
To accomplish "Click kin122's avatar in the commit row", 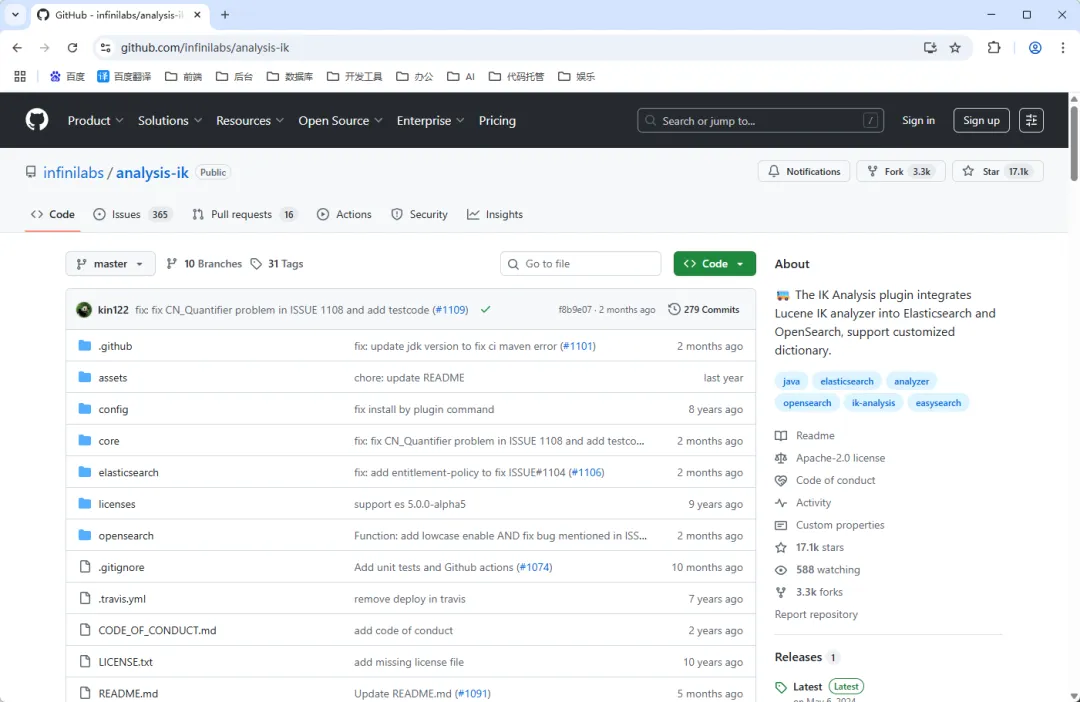I will 84,309.
